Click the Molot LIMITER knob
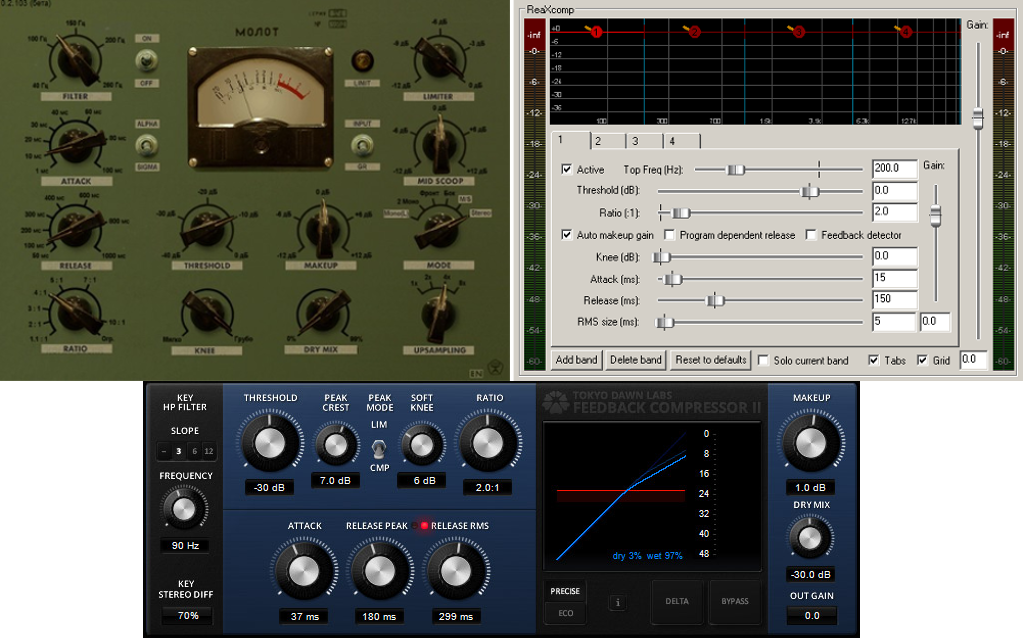 pos(439,60)
